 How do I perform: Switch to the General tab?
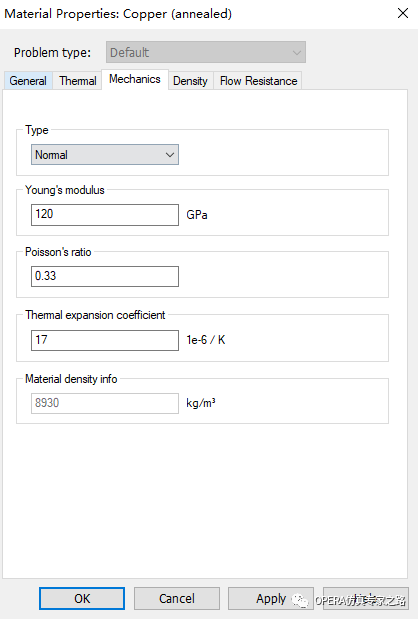(28, 81)
